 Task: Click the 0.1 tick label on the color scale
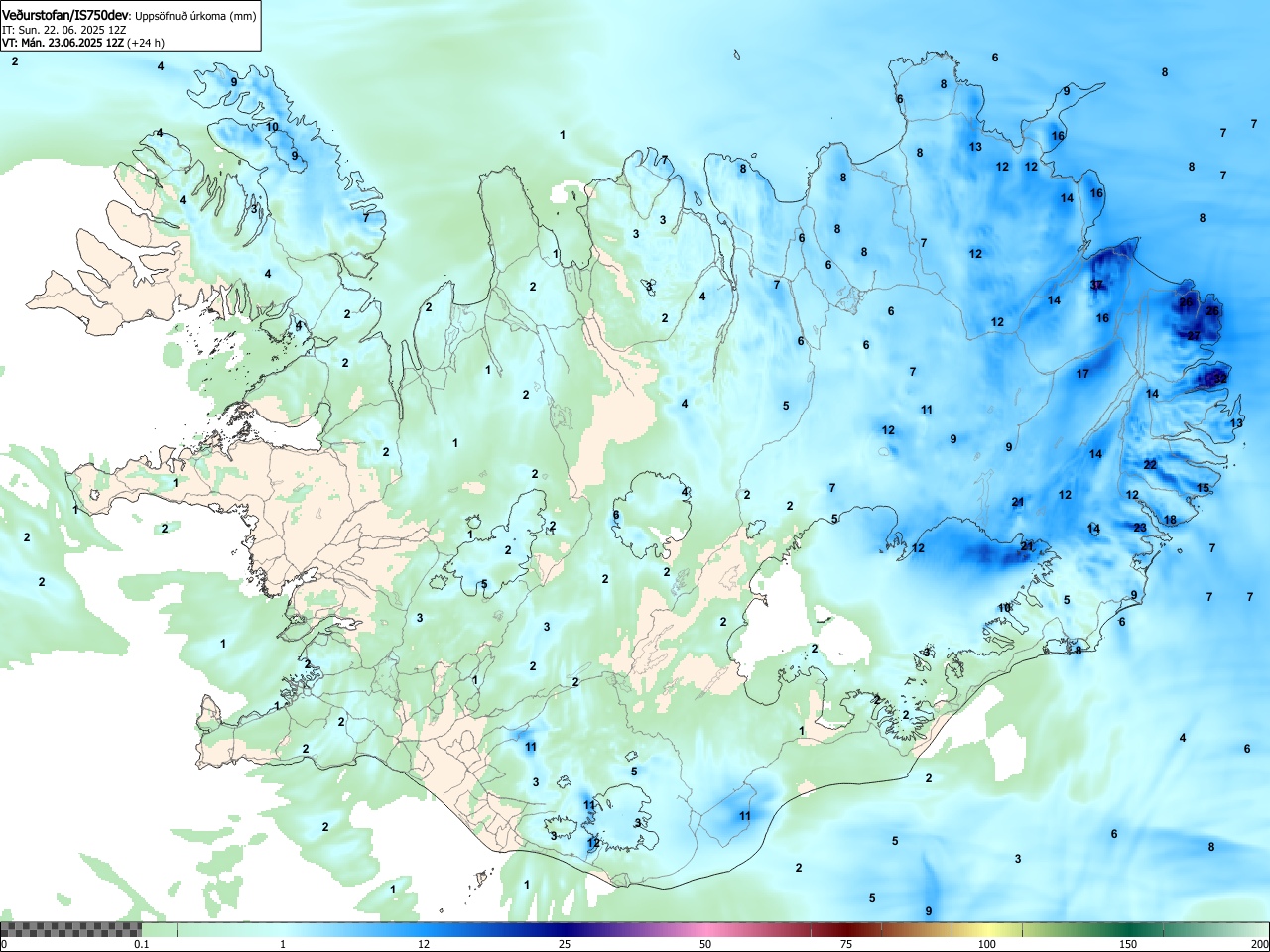(x=142, y=944)
